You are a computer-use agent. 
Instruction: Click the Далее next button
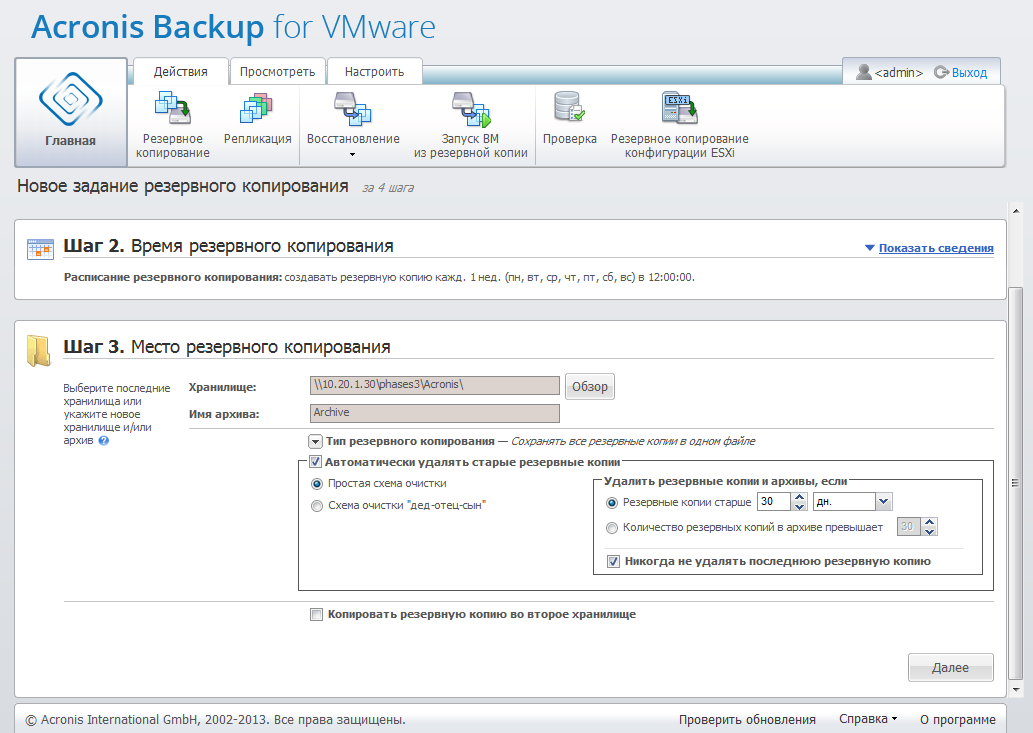(x=951, y=667)
